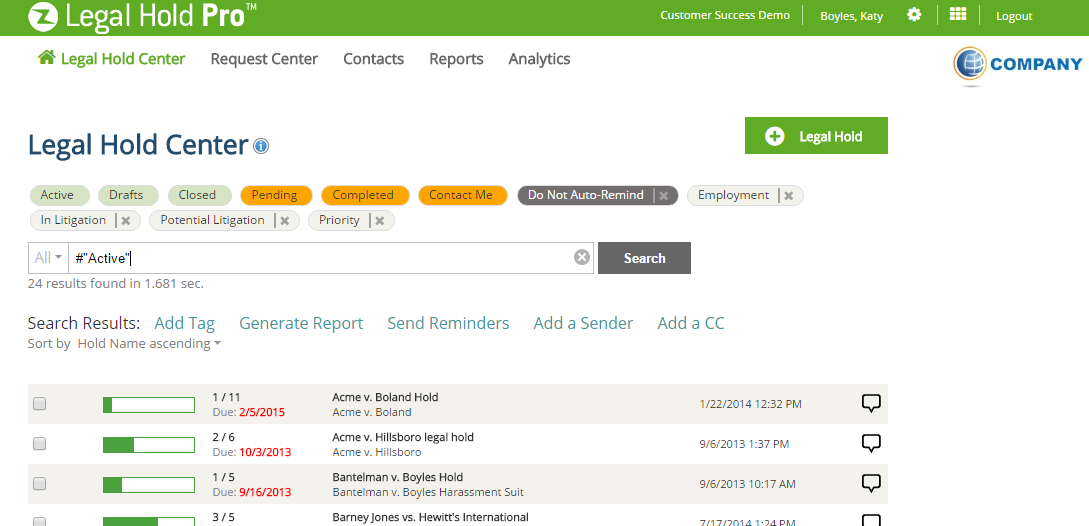
Task: Click the home icon beside Legal Hold Center
Action: click(x=47, y=58)
